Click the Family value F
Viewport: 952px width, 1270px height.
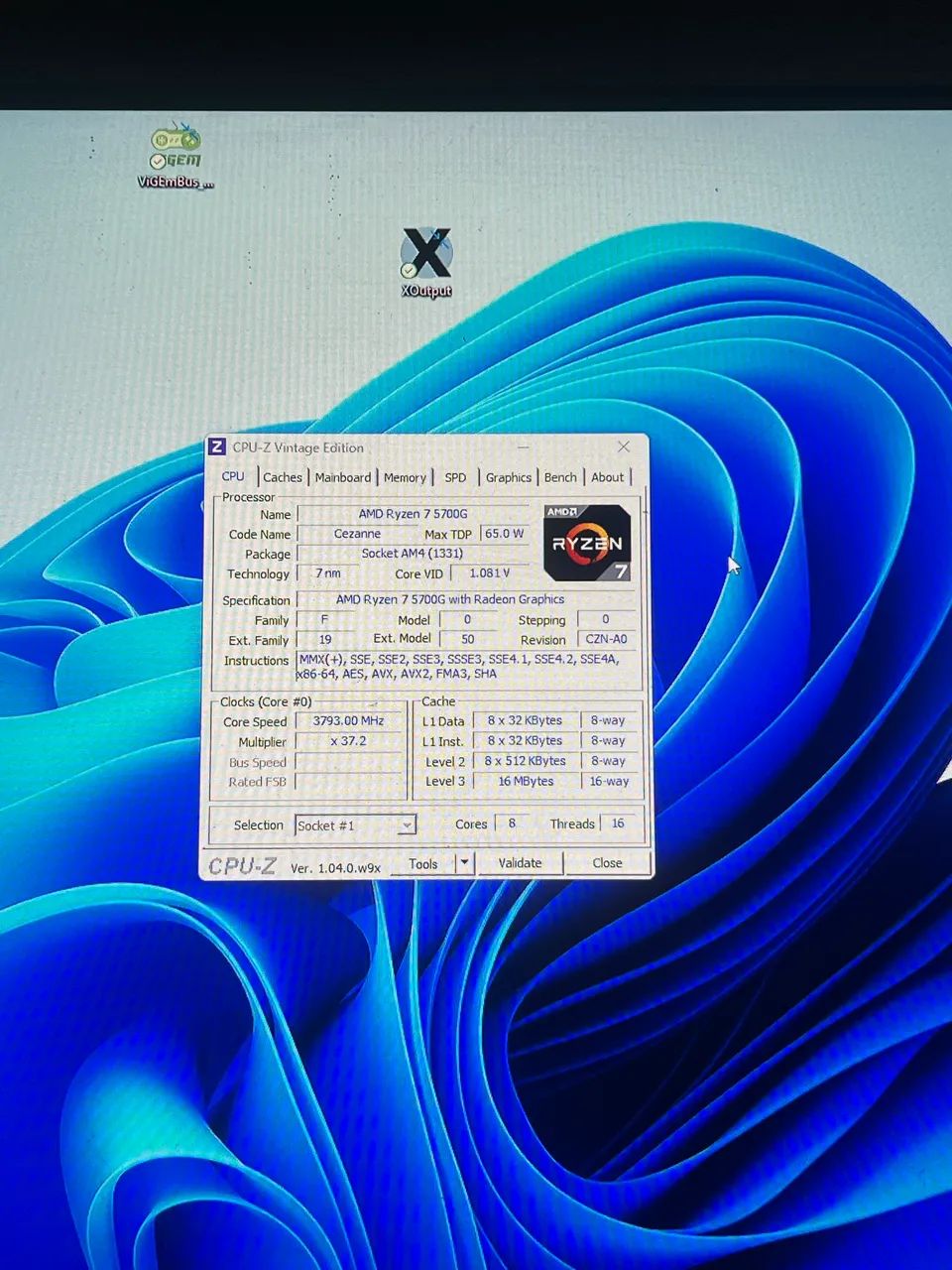click(325, 619)
